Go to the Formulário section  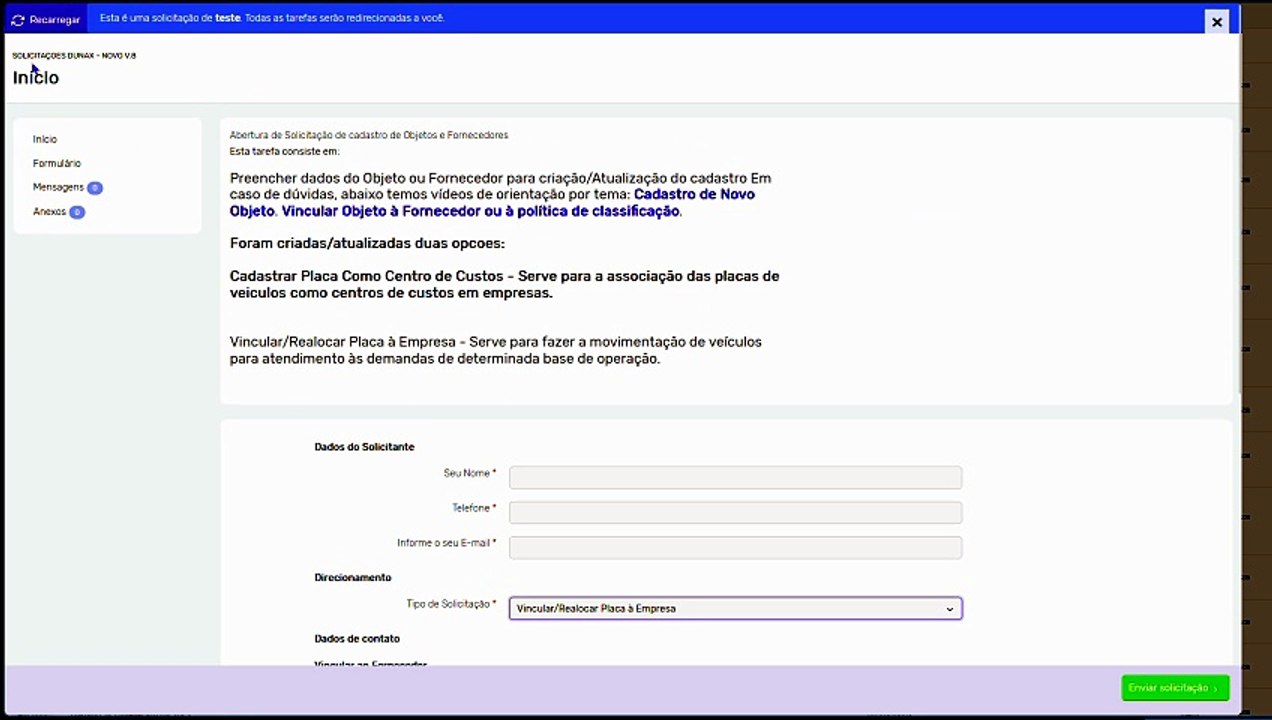click(57, 163)
